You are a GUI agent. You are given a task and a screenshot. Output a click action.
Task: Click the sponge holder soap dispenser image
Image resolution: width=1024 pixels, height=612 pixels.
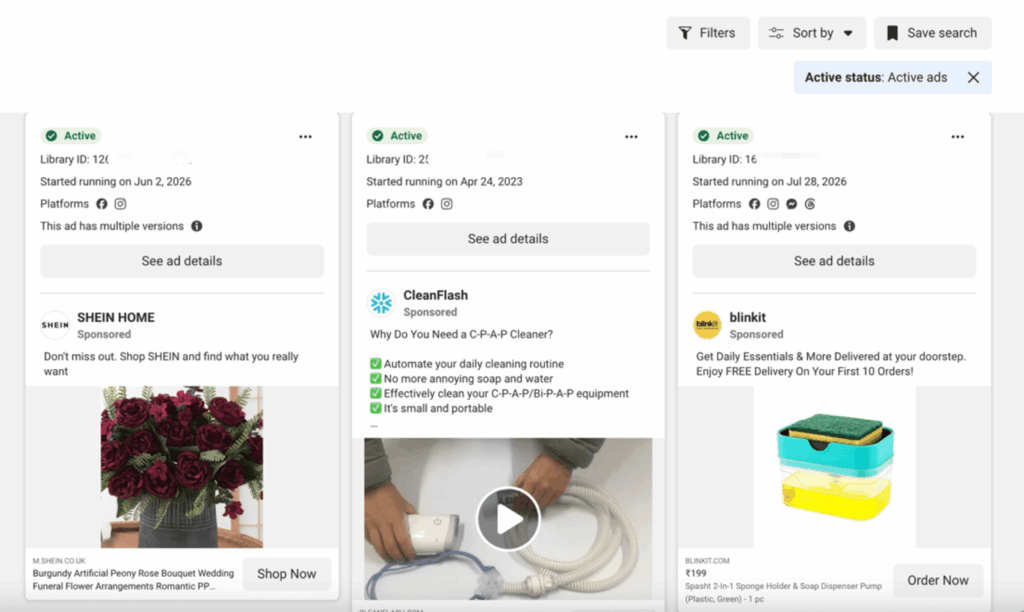pos(835,466)
